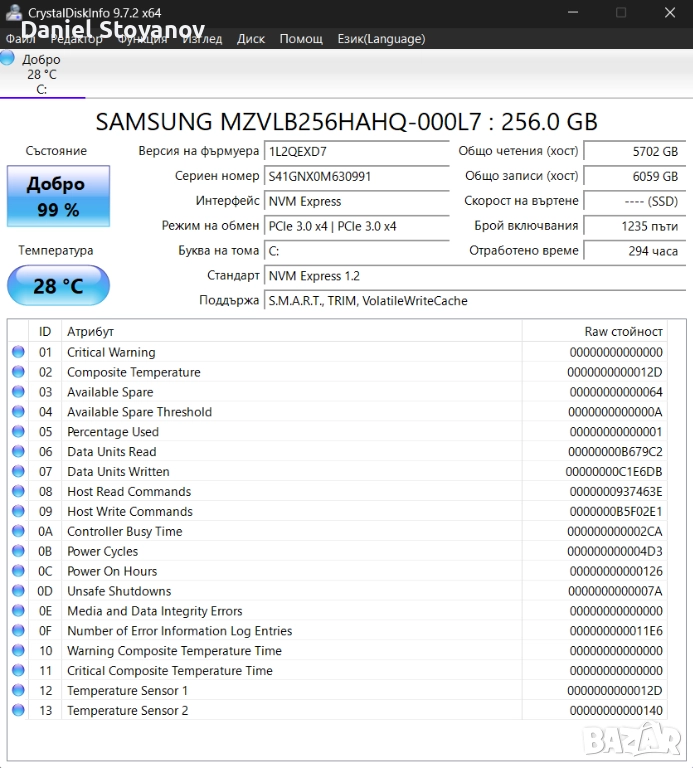Click the raw value 000000000011E6

click(x=616, y=631)
